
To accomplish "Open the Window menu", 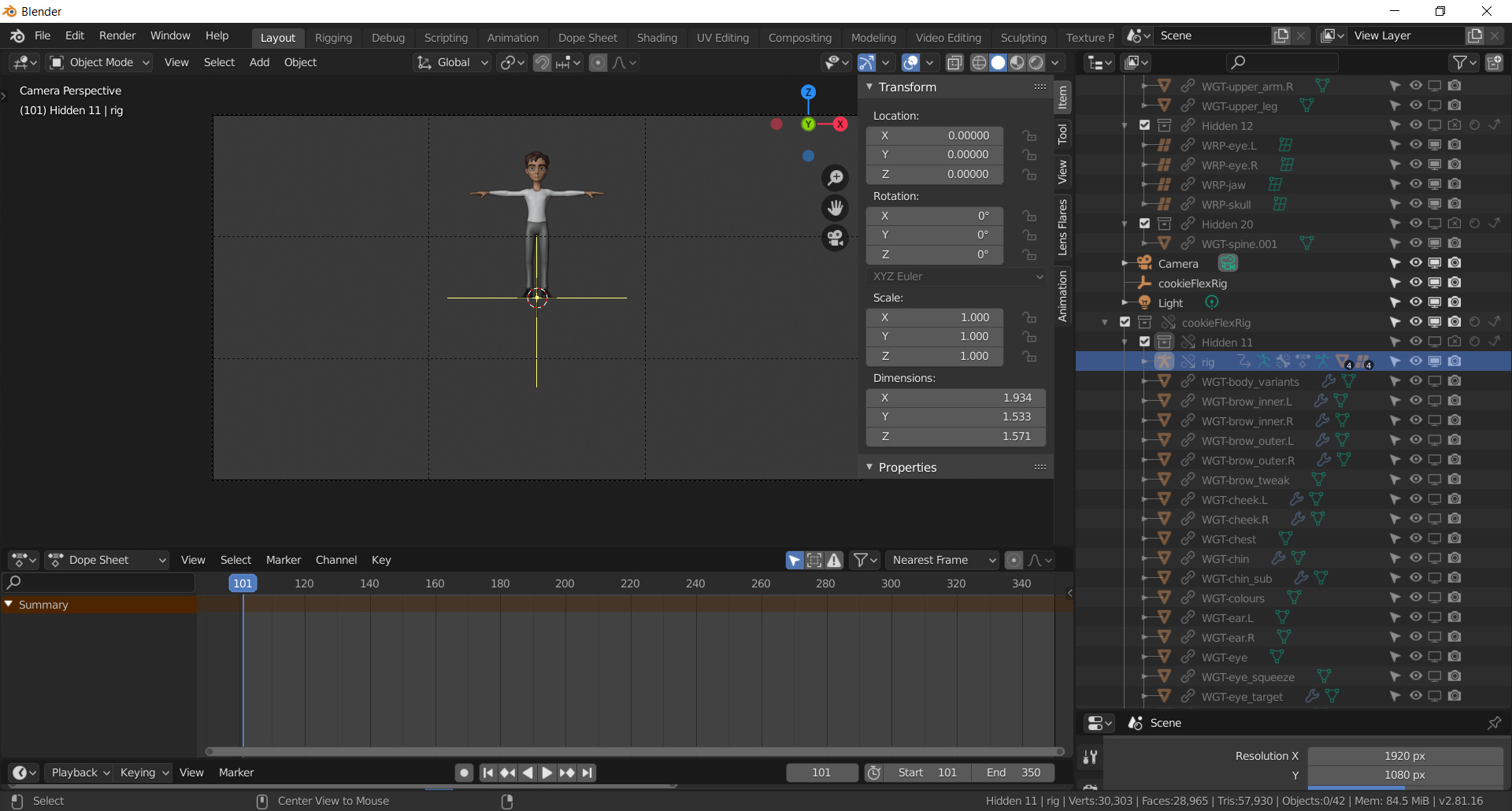I will click(x=170, y=36).
